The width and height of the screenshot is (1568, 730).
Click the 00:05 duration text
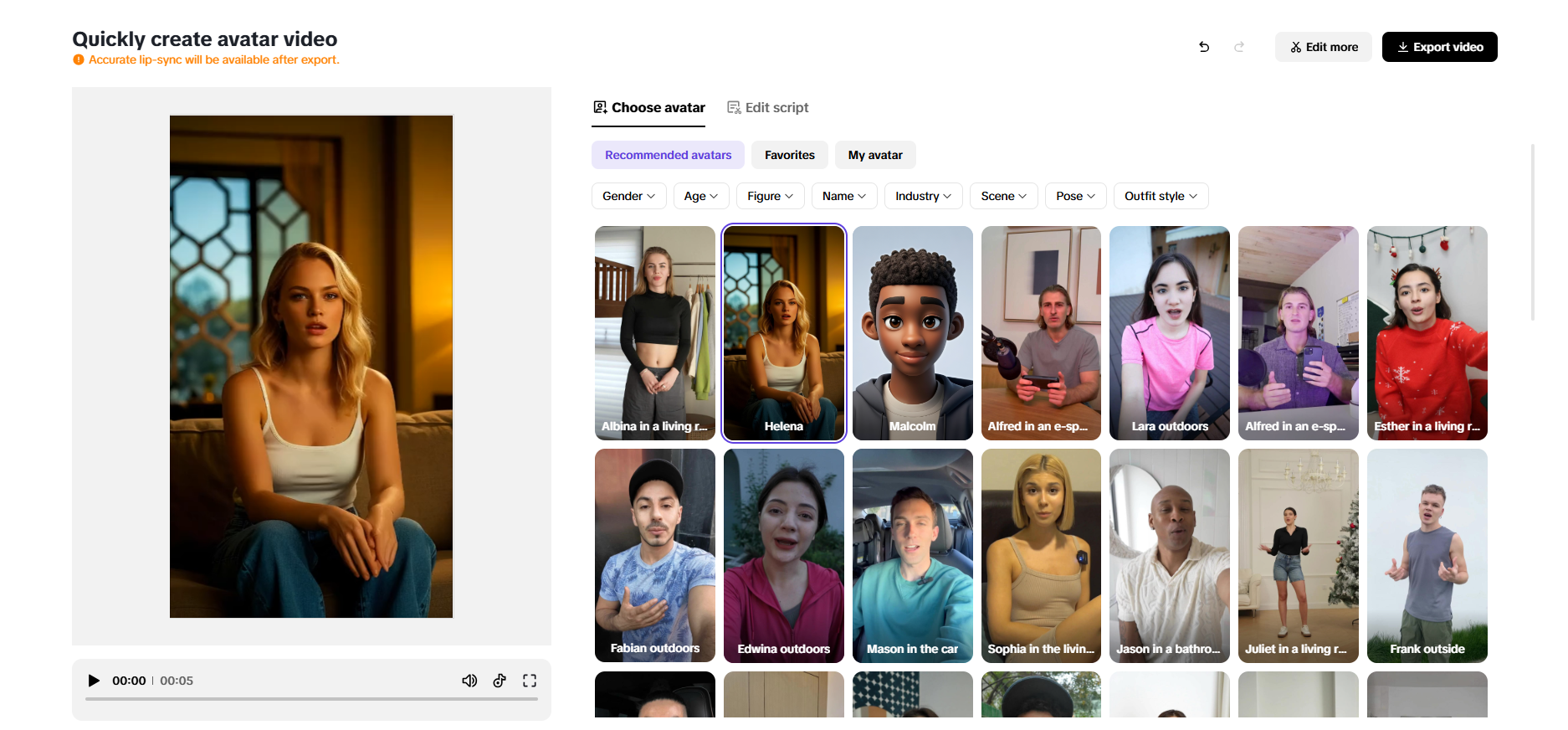[x=177, y=681]
